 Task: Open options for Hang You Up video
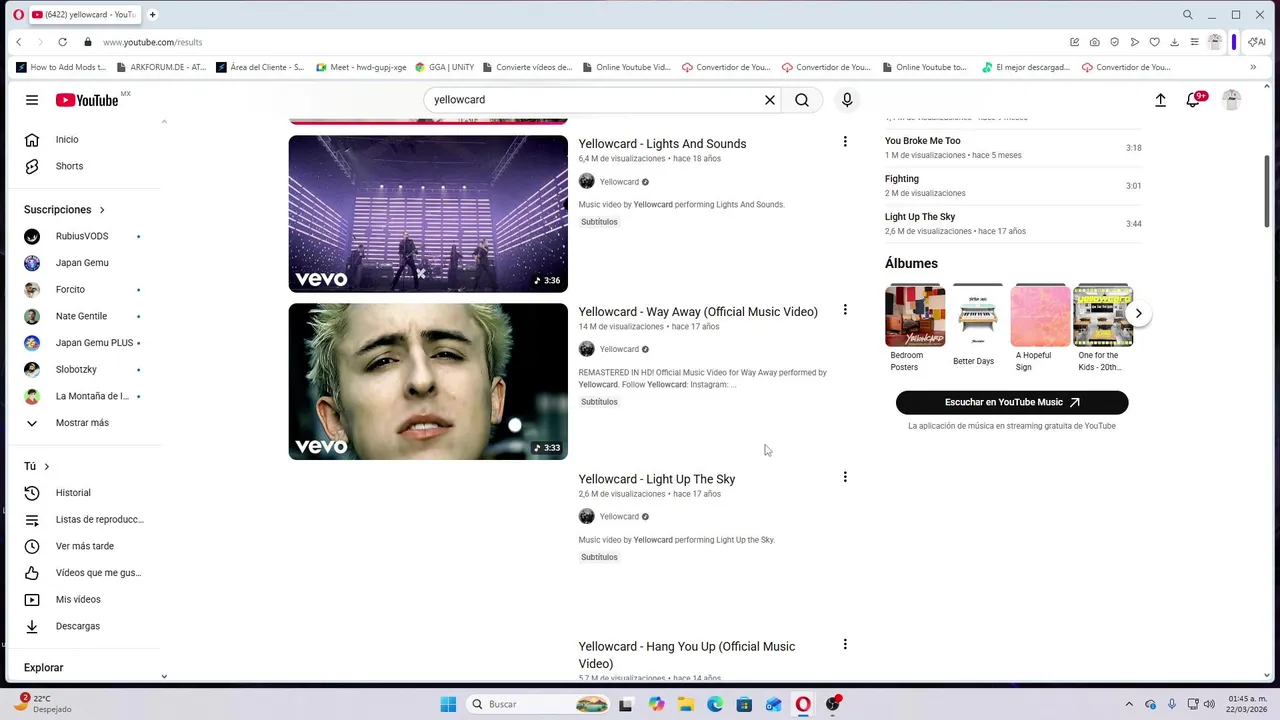[845, 645]
